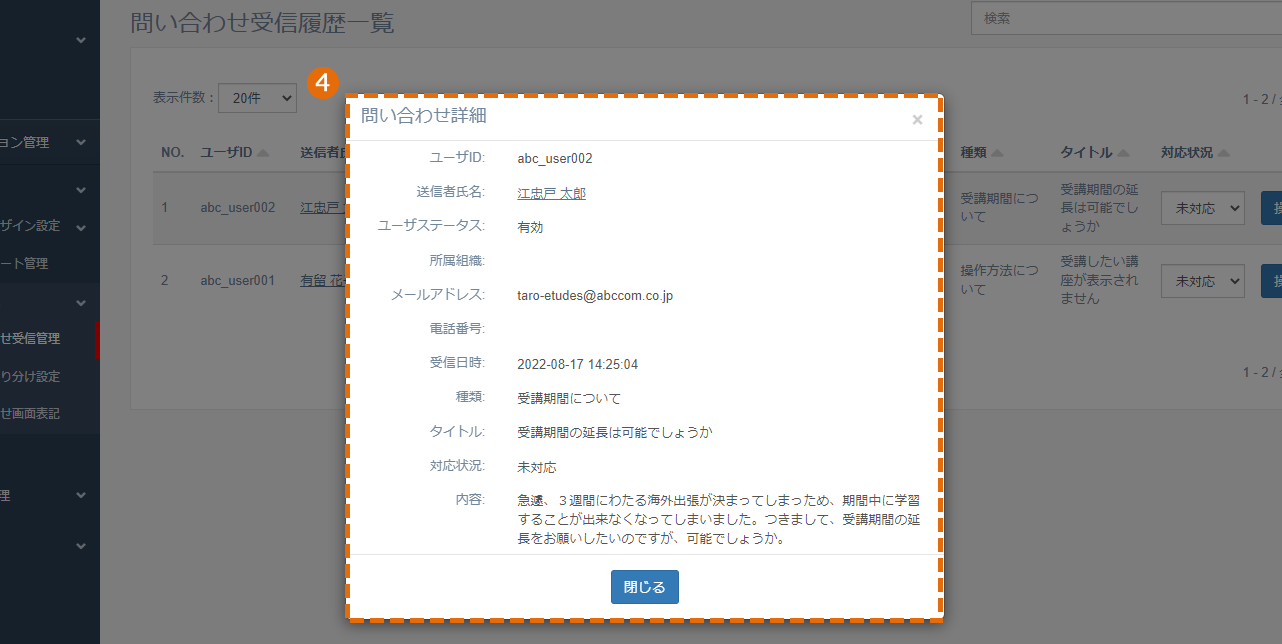
Task: Click the dialog's ユーザID value abc_user002
Action: [555, 158]
